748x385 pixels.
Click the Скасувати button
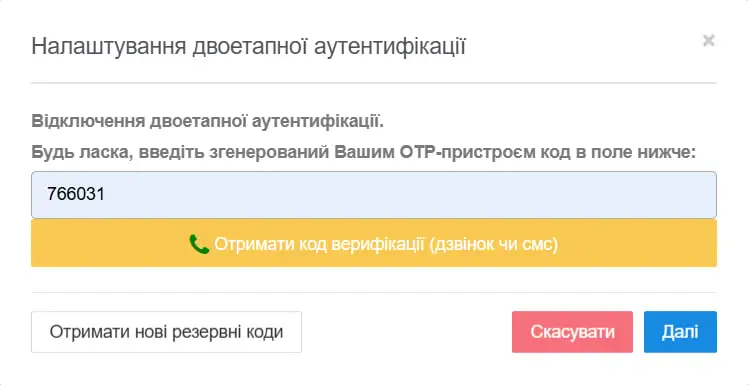click(572, 332)
